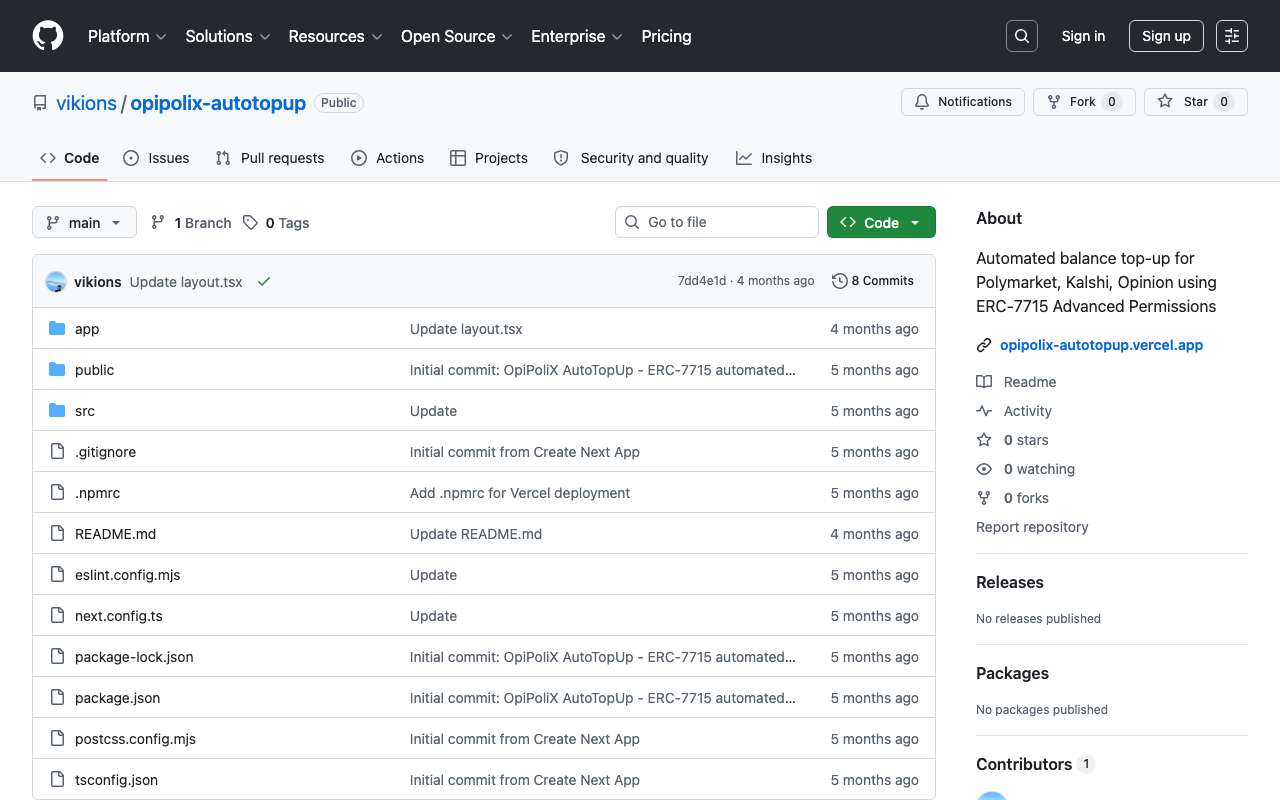Open the opipolix-autotopup repository title link
Image resolution: width=1280 pixels, height=800 pixels.
tap(218, 103)
